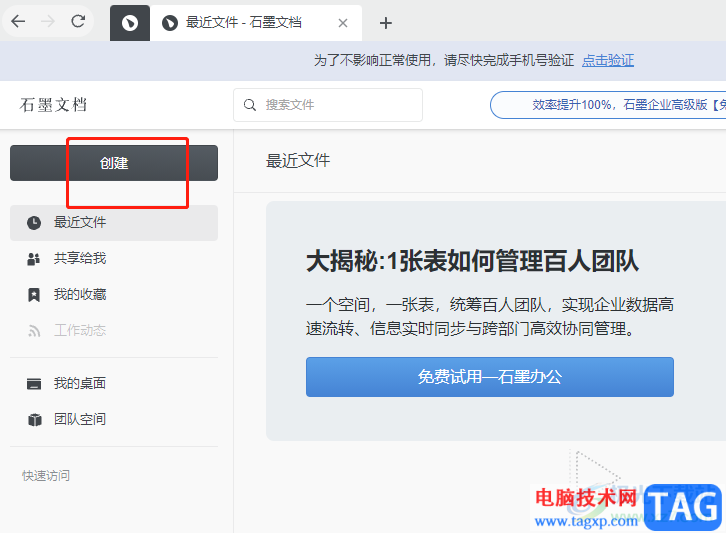
Task: Click the 最近文件 page heading
Action: (298, 161)
